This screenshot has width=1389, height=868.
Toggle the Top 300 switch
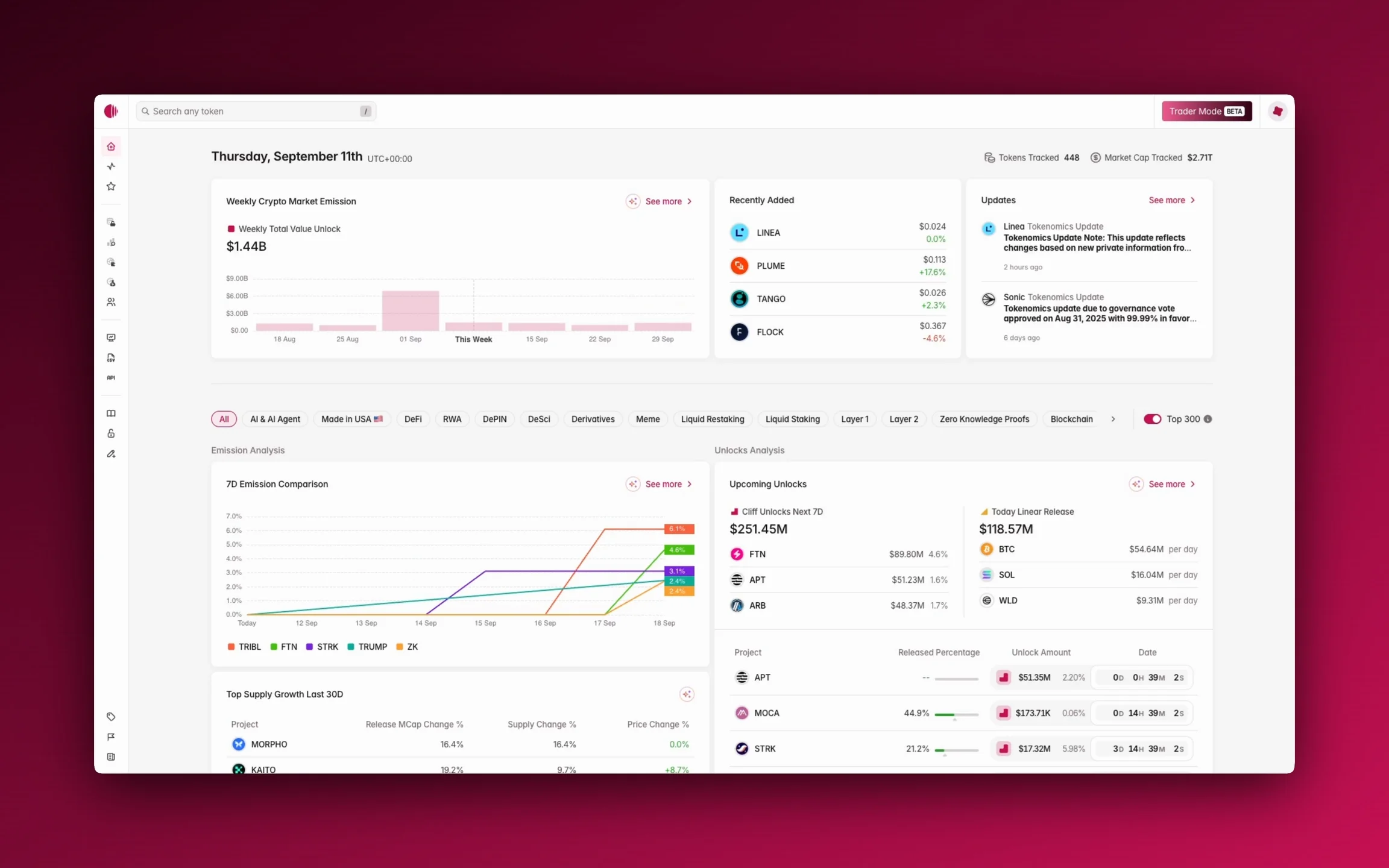[x=1152, y=419]
